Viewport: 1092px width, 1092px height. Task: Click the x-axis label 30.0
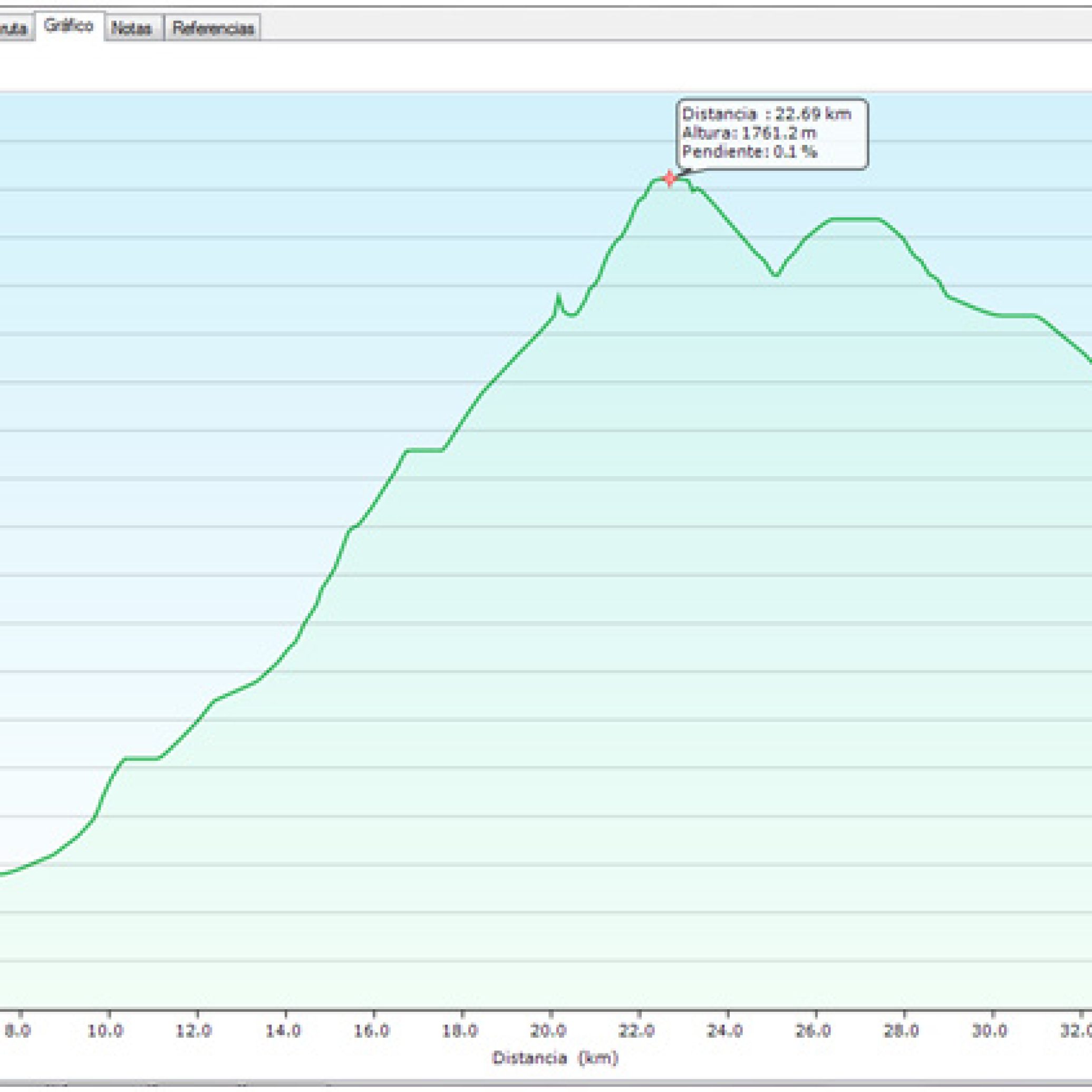[x=990, y=1030]
